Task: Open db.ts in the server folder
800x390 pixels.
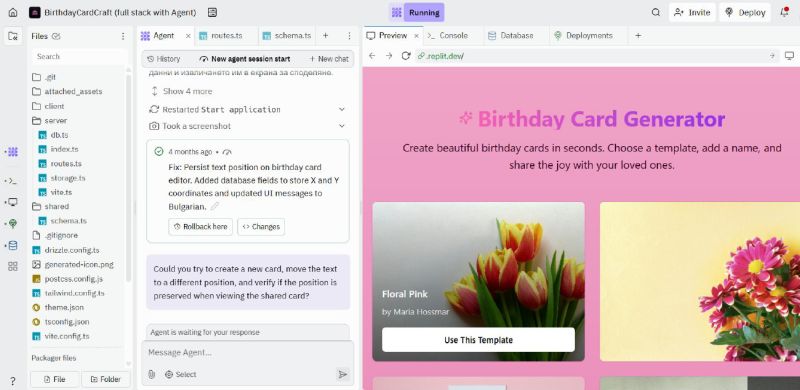Action: tap(60, 135)
